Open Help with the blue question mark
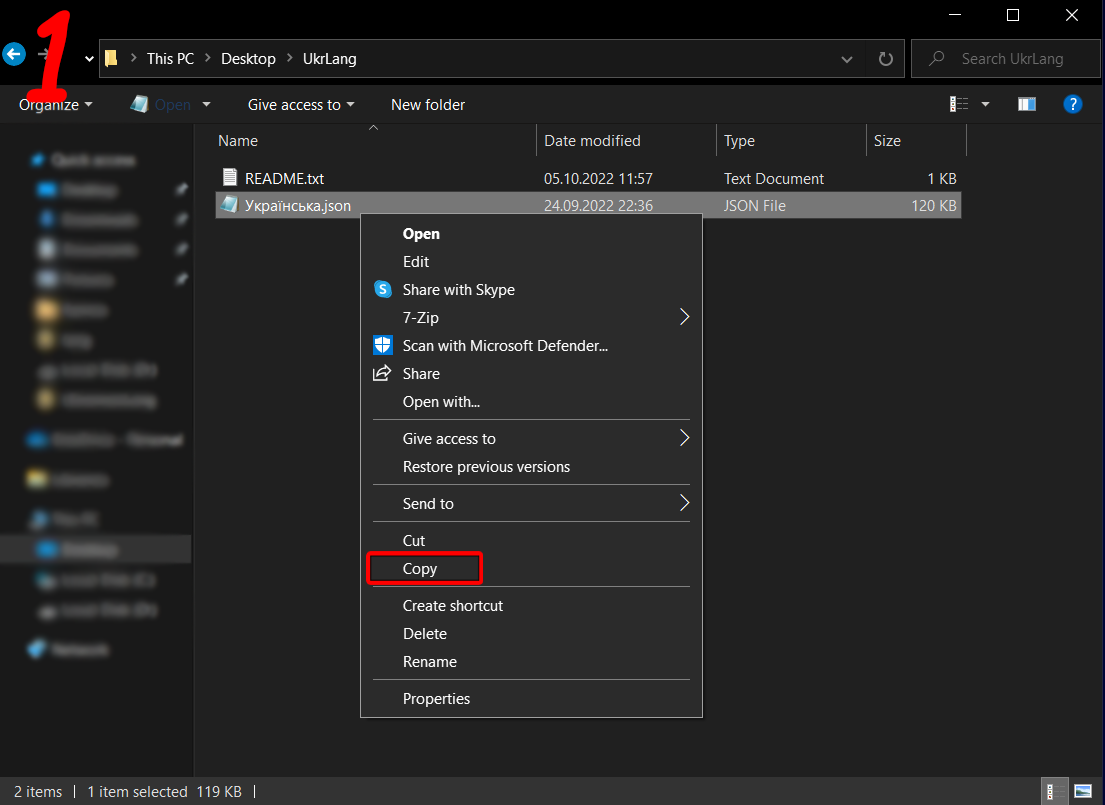Screen dimensions: 1105x805 (x=1073, y=104)
